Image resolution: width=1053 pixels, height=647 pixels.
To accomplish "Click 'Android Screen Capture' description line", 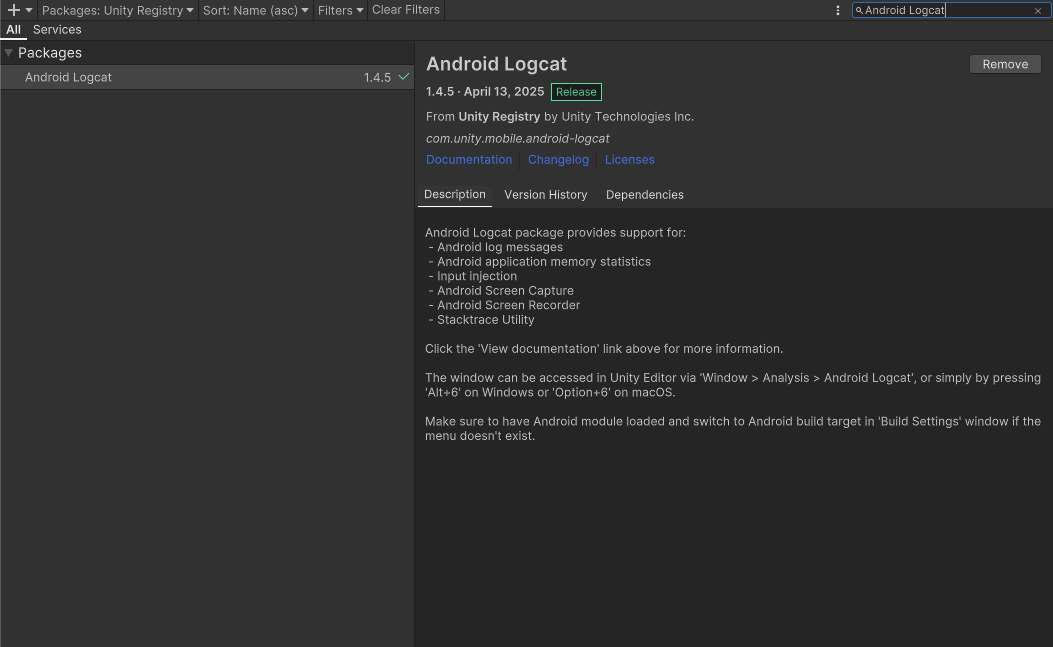I will pos(501,291).
